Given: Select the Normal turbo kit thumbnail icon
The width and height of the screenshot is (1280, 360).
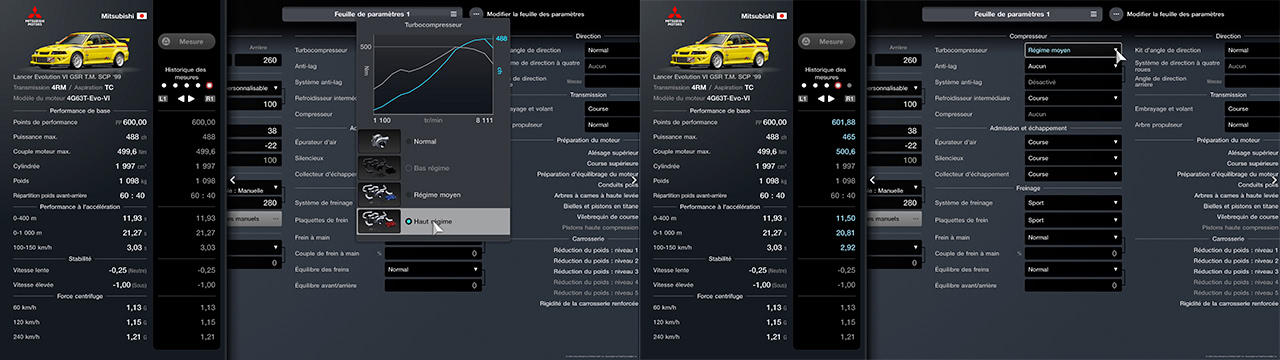Looking at the screenshot, I should pos(379,141).
